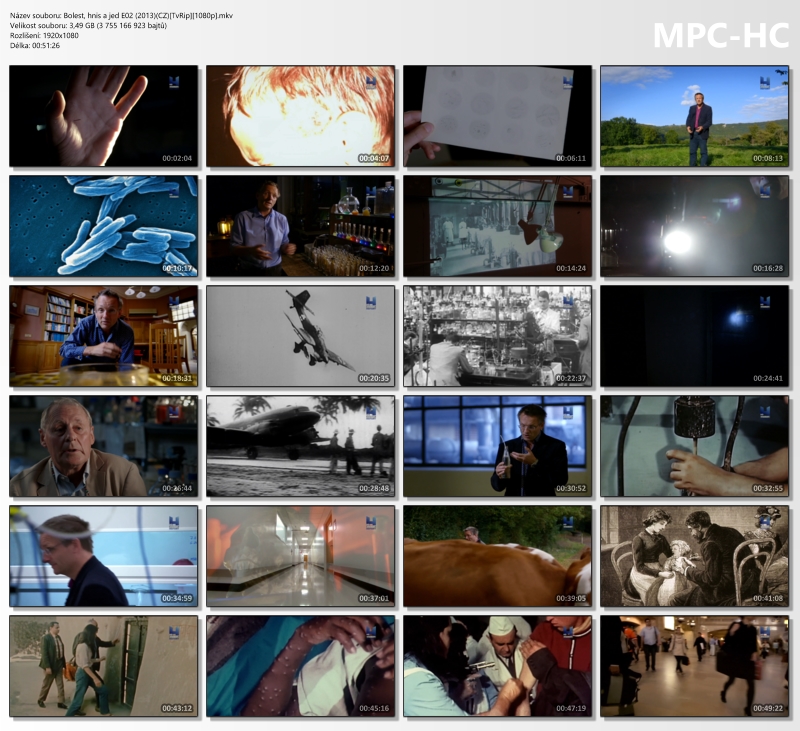Select the open hand thumbnail at 00:02:04
The height and width of the screenshot is (731, 800).
(x=104, y=116)
